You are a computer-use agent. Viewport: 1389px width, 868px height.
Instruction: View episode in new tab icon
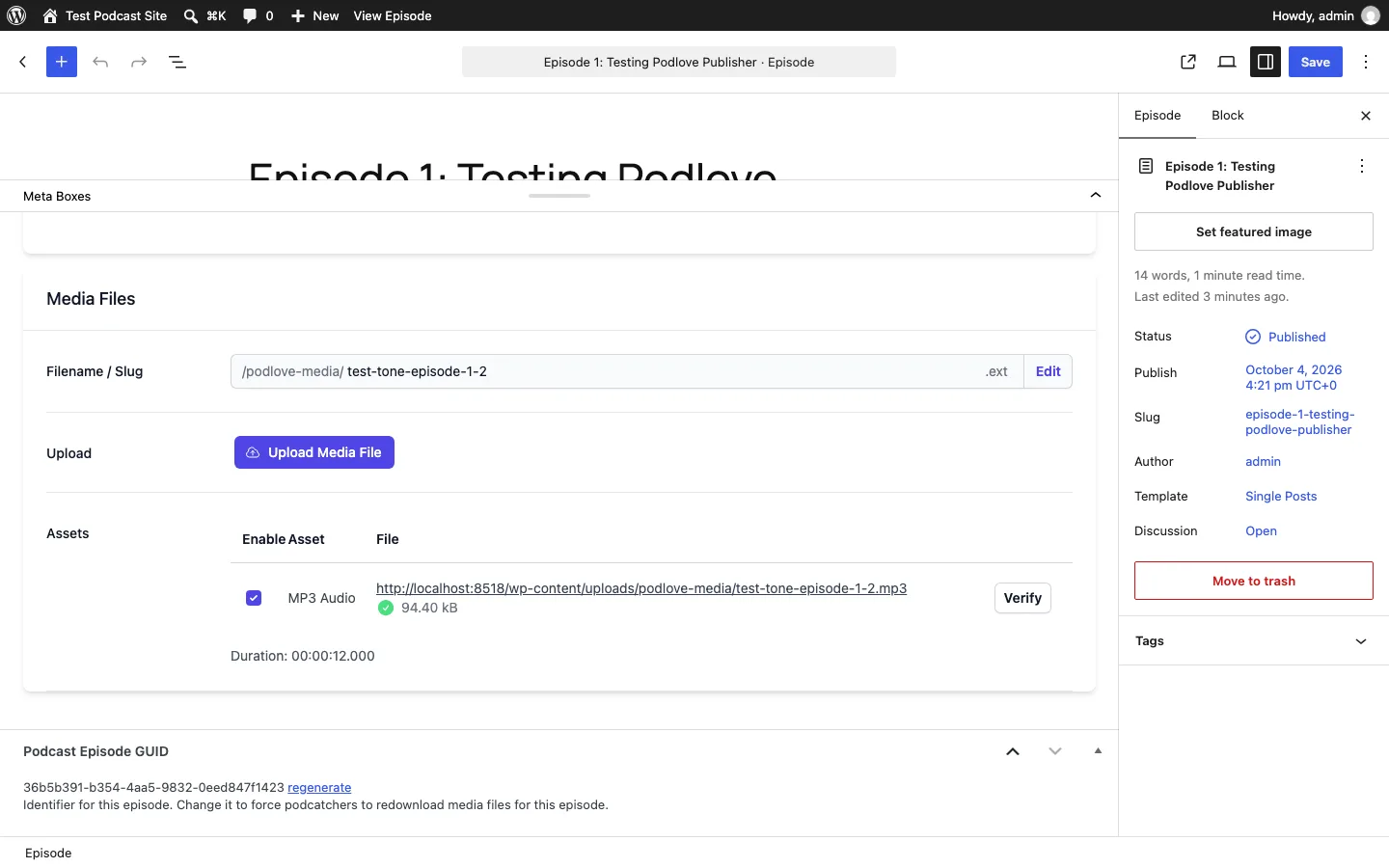click(x=1188, y=62)
